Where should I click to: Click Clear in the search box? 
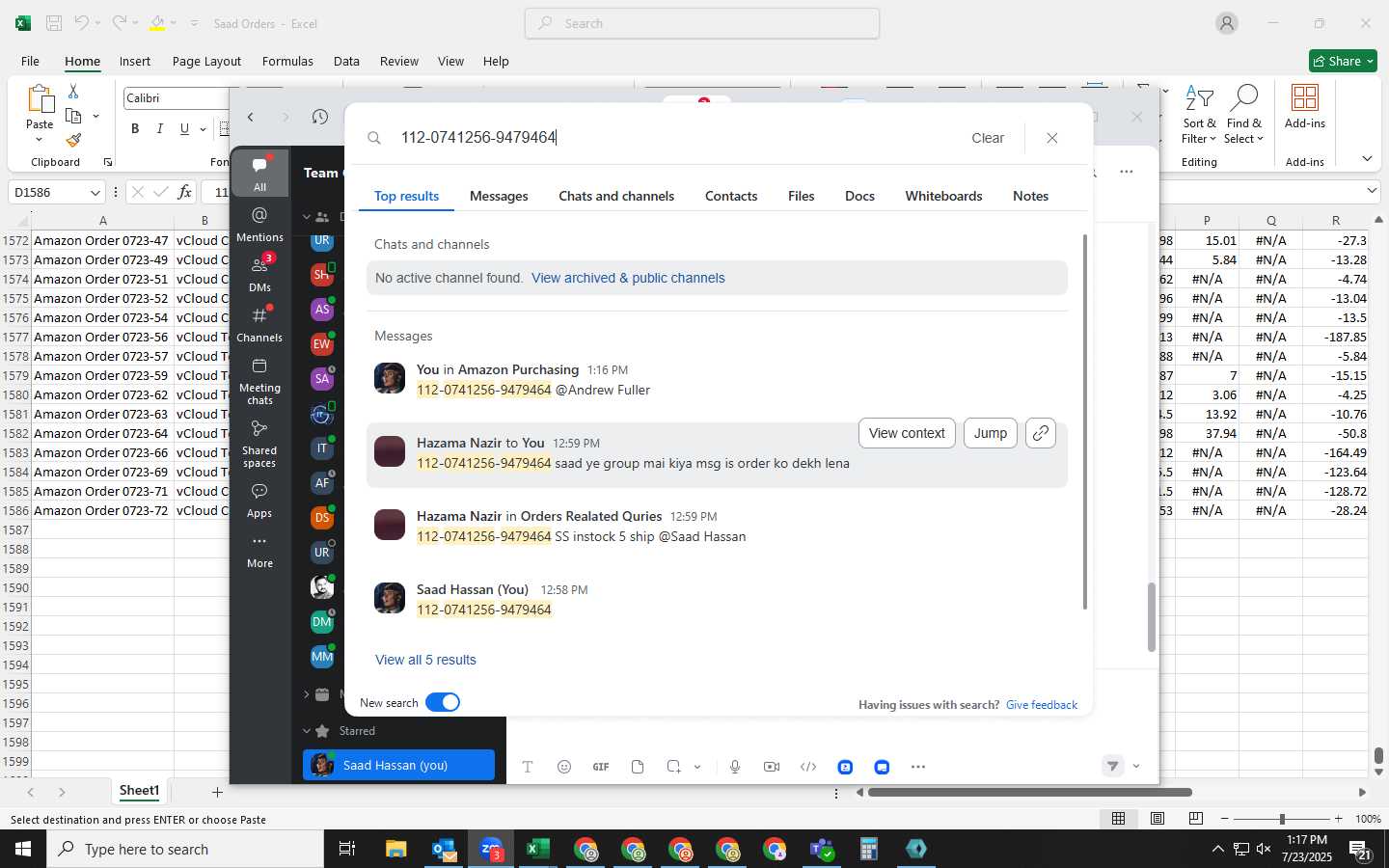tap(988, 138)
